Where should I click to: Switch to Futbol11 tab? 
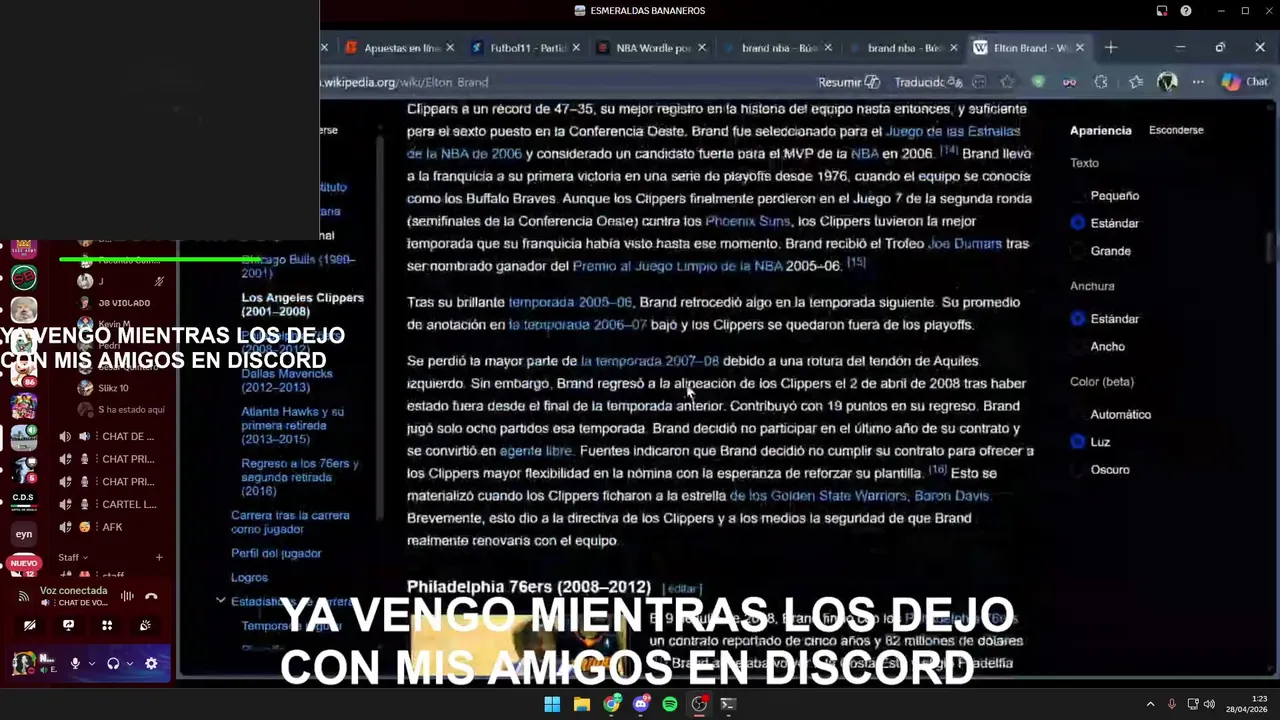coord(526,47)
